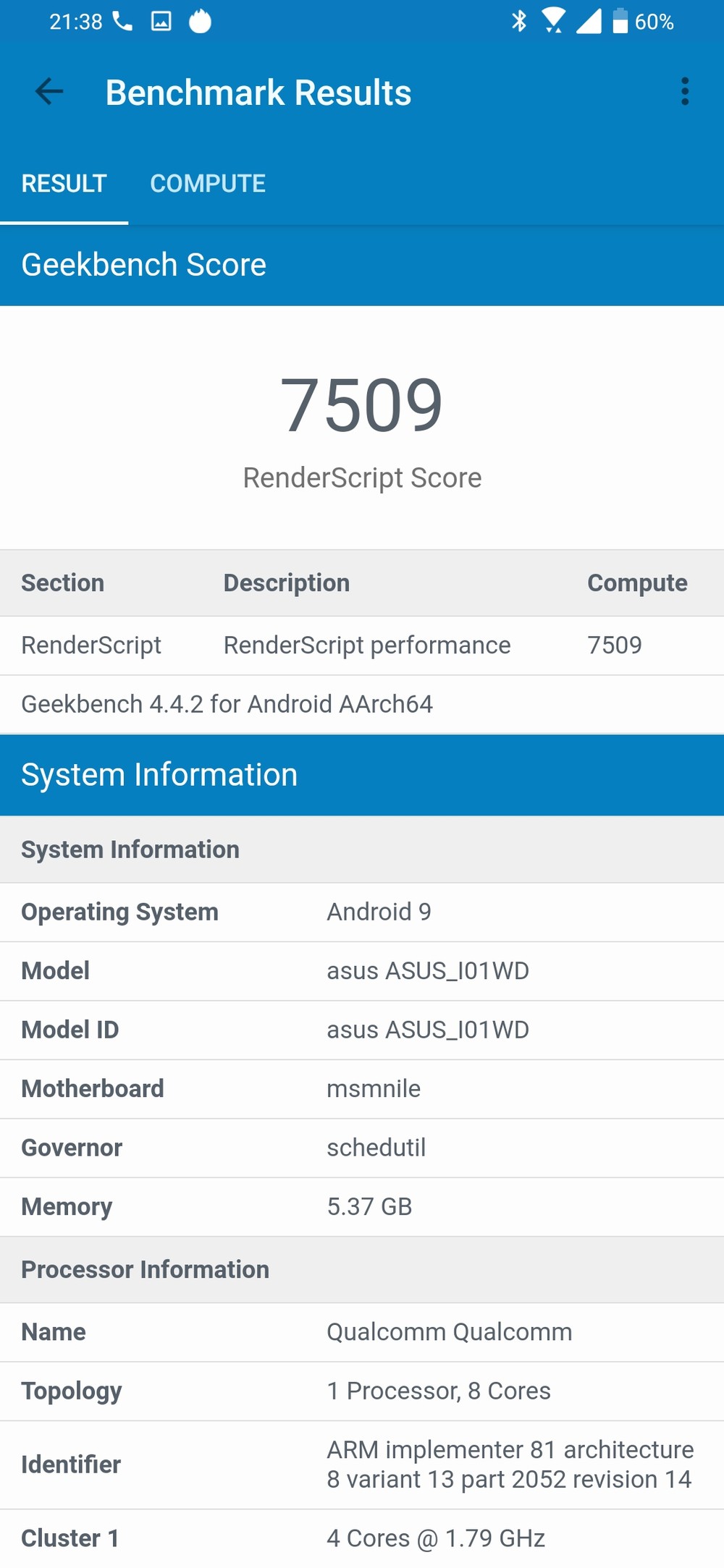Tap the Cluster 1 label

click(x=70, y=1538)
